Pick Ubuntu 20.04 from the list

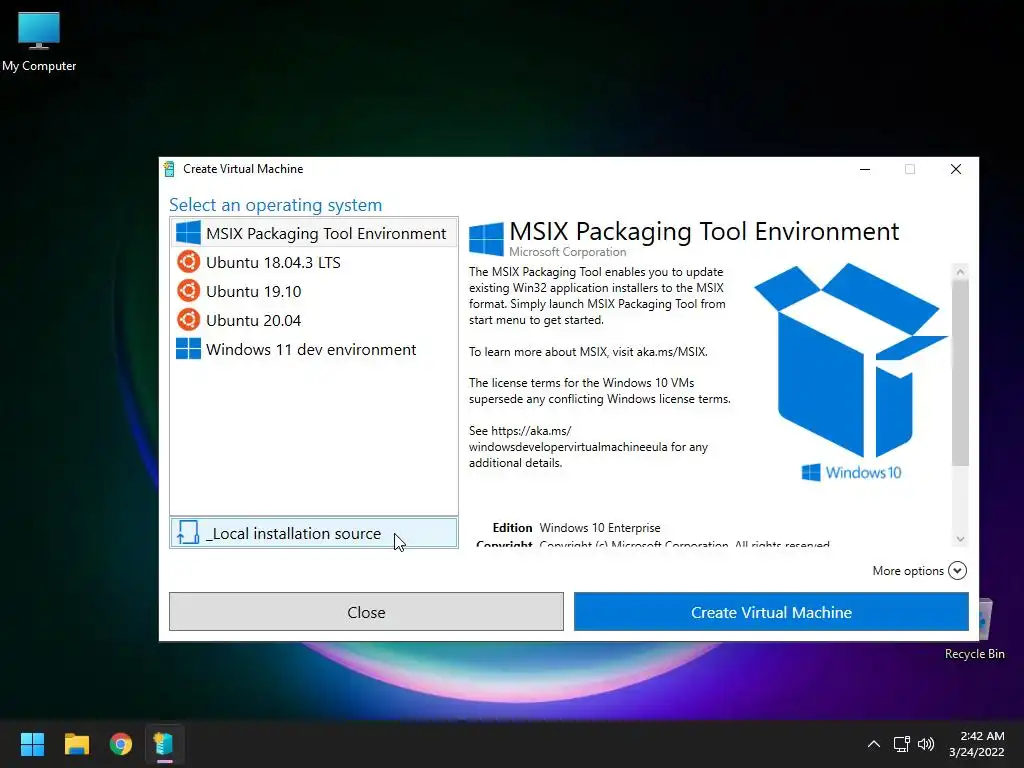coord(314,321)
